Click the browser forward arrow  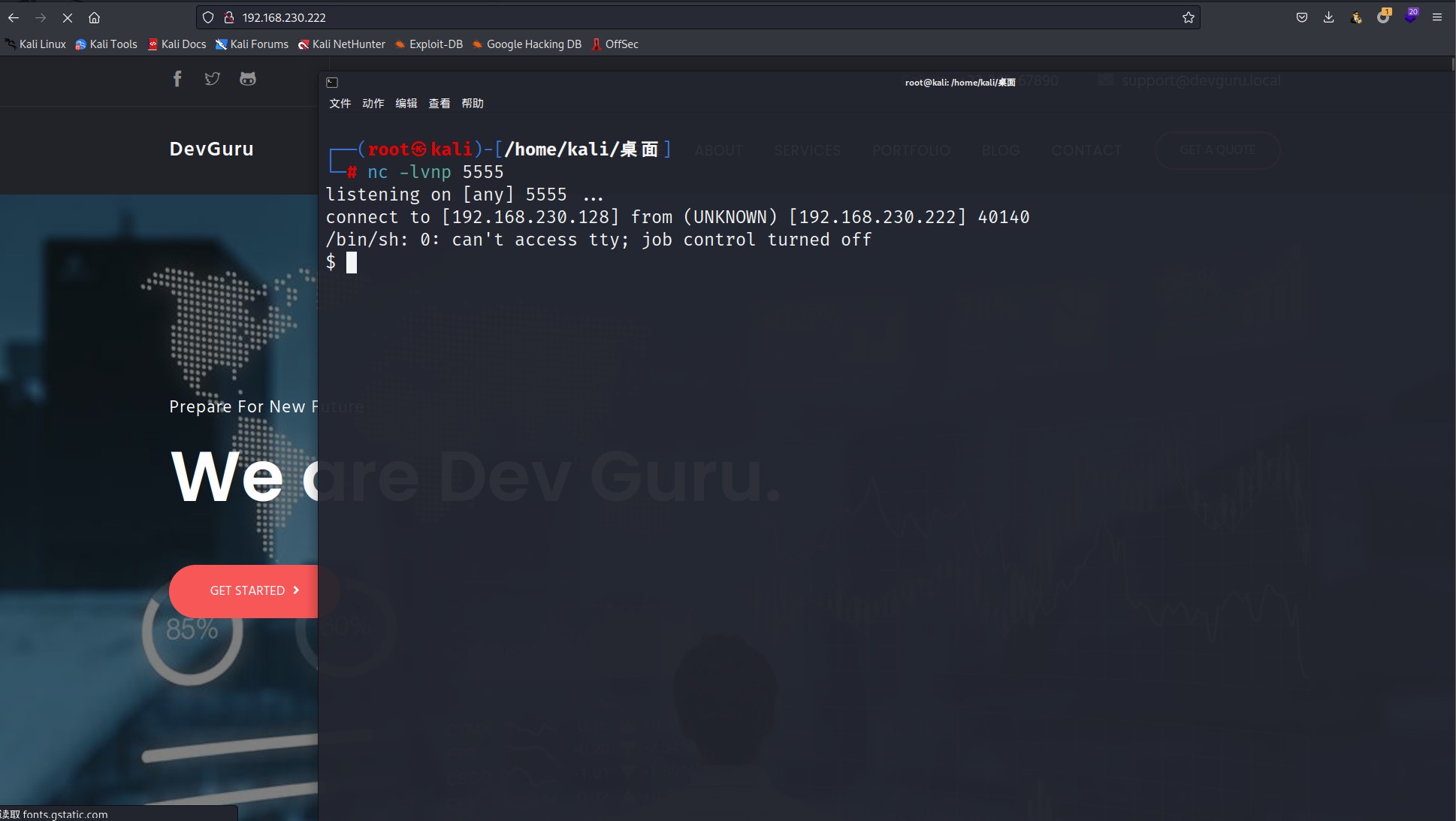tap(41, 17)
